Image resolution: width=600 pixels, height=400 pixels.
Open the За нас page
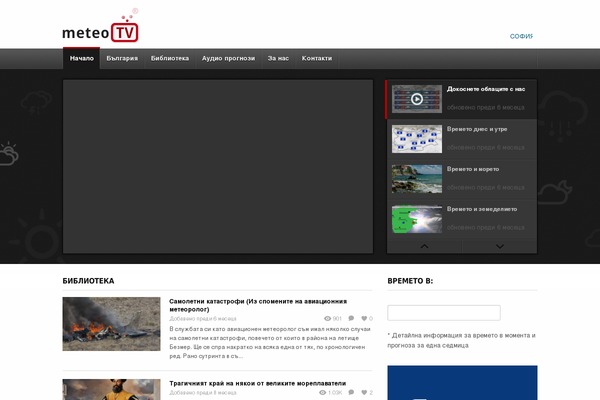[278, 58]
